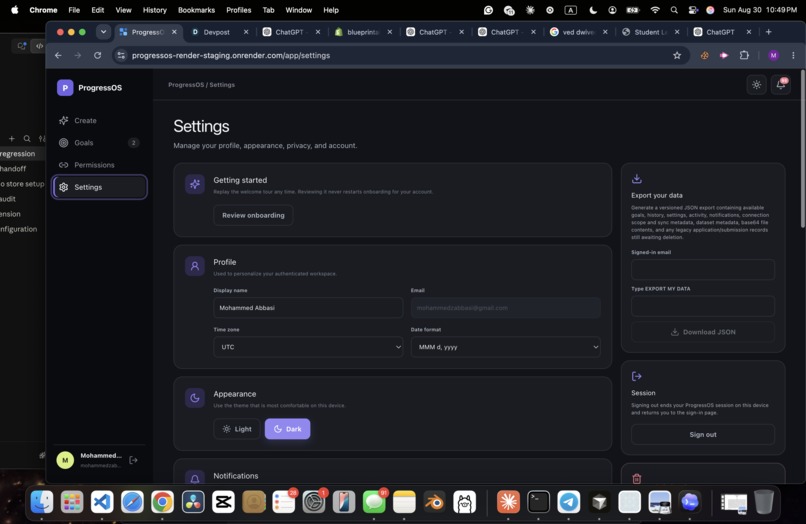Switch to the blueprint tab
806x524 pixels.
tap(360, 32)
